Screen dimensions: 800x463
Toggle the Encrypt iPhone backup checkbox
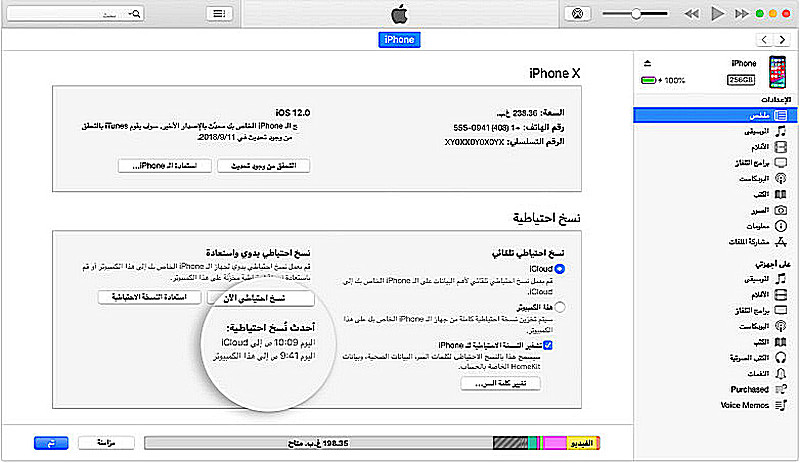[x=548, y=346]
